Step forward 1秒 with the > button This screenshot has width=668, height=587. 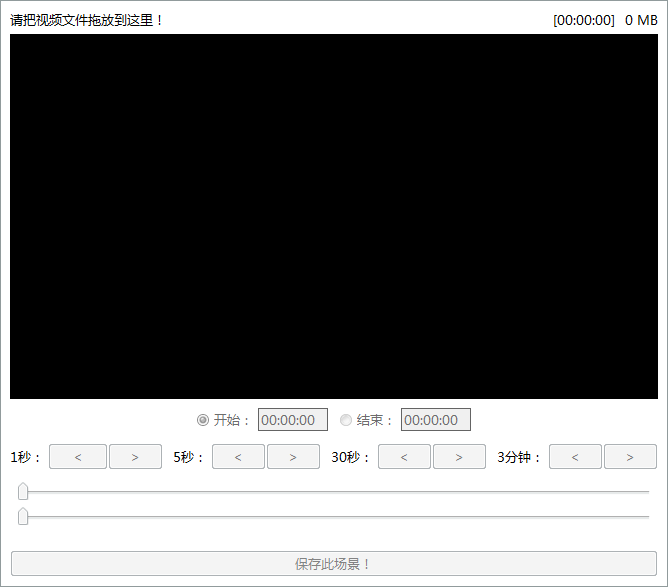[x=135, y=457]
